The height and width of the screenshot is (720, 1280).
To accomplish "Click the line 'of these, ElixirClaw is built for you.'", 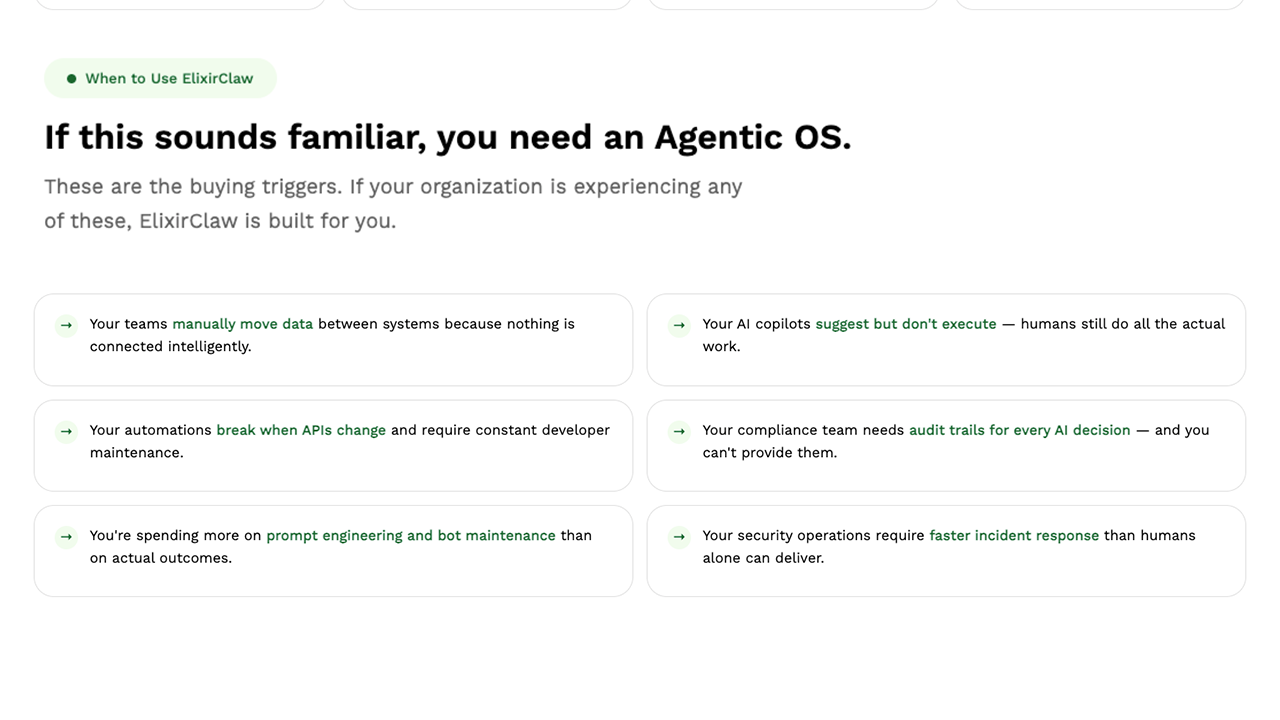I will (220, 221).
